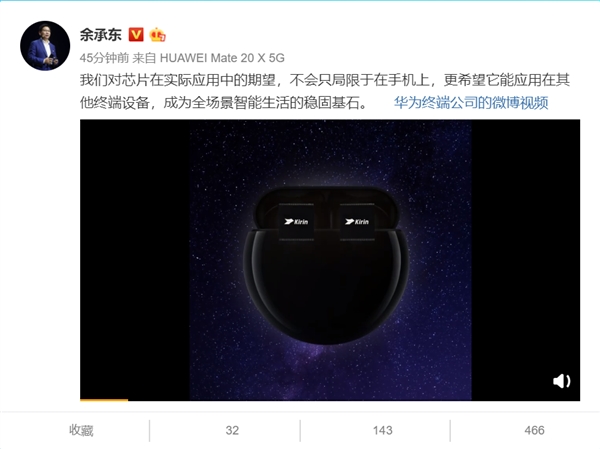Viewport: 600px width, 449px height.
Task: Open reposts showing count 32
Action: pos(232,430)
